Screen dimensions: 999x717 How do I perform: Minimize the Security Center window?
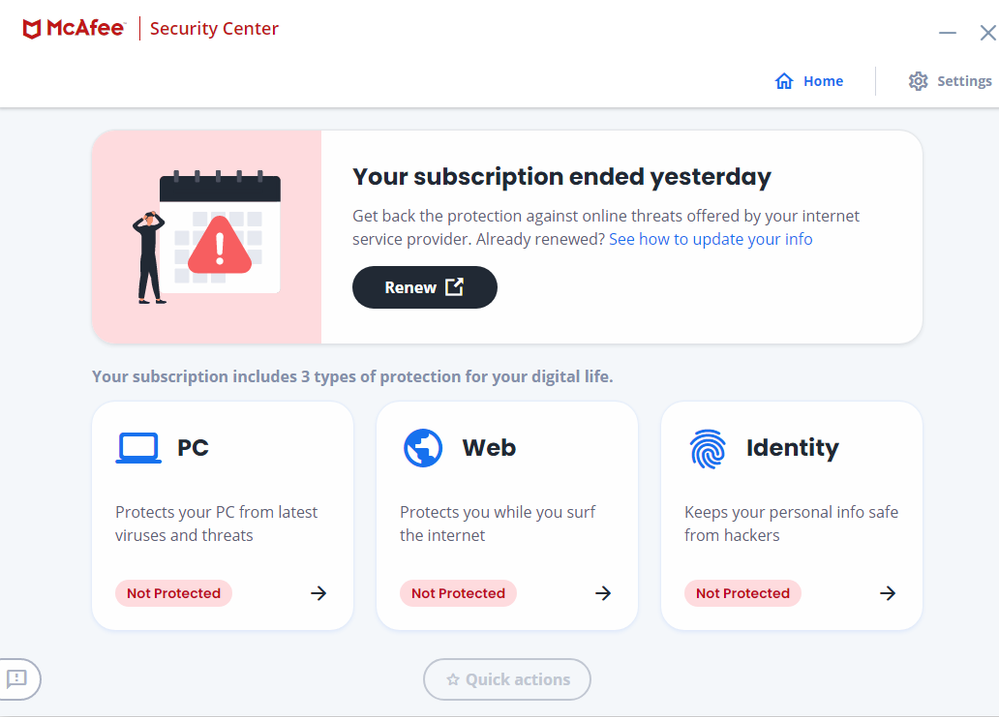coord(948,33)
